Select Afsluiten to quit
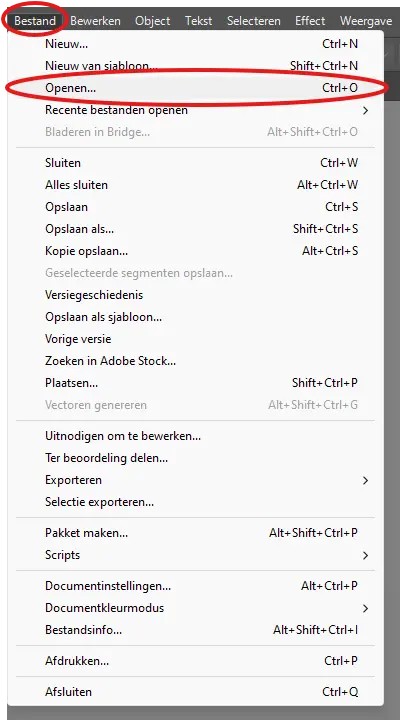 (x=196, y=692)
